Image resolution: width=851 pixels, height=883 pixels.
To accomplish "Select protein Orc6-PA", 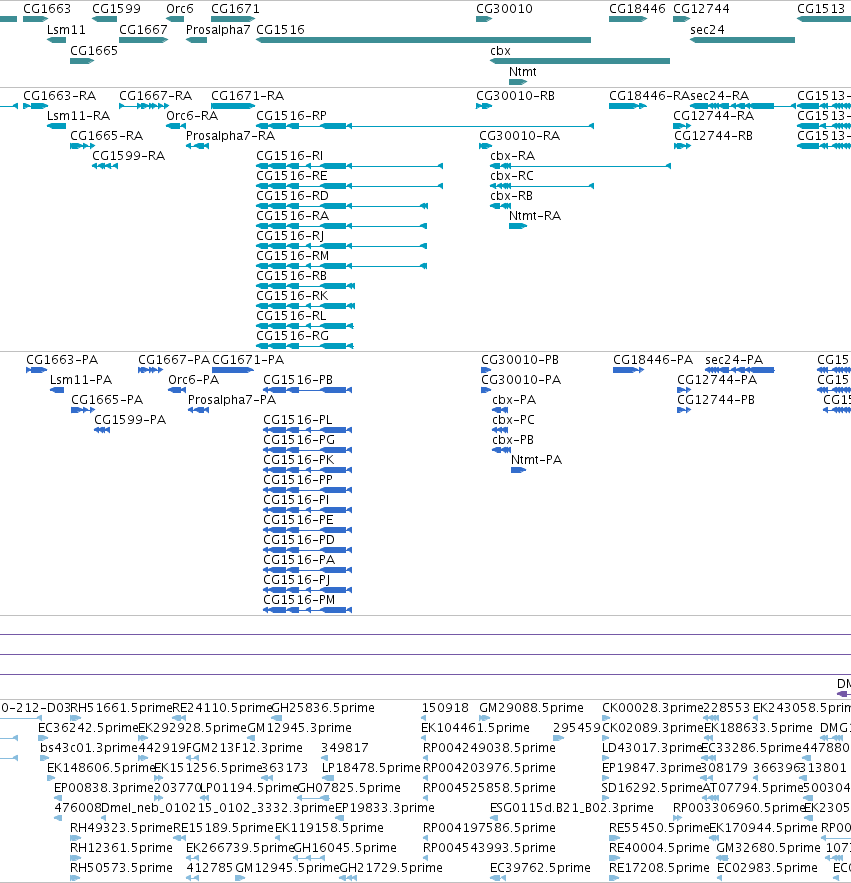I will click(177, 390).
